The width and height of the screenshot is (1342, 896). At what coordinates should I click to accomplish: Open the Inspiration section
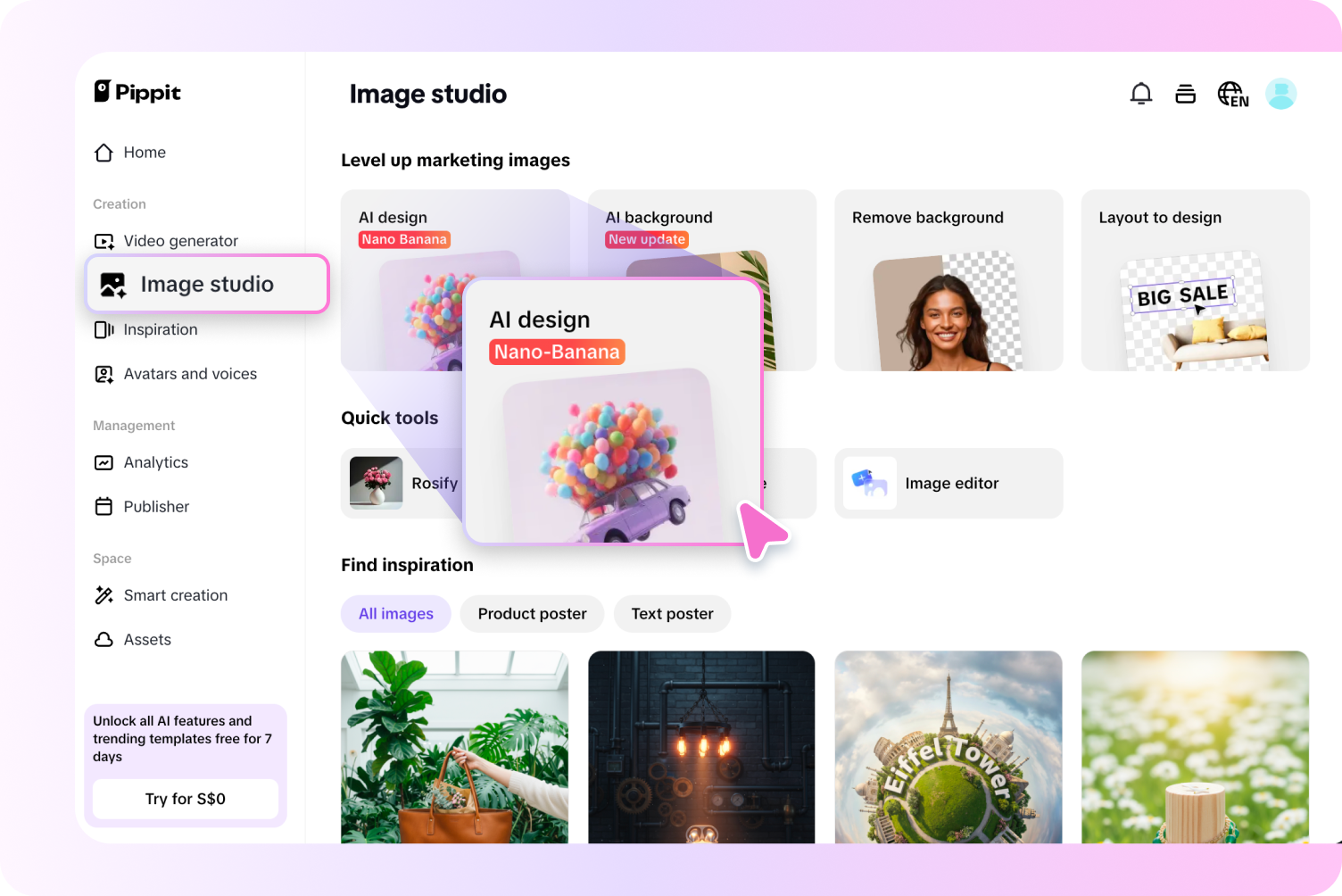point(146,329)
